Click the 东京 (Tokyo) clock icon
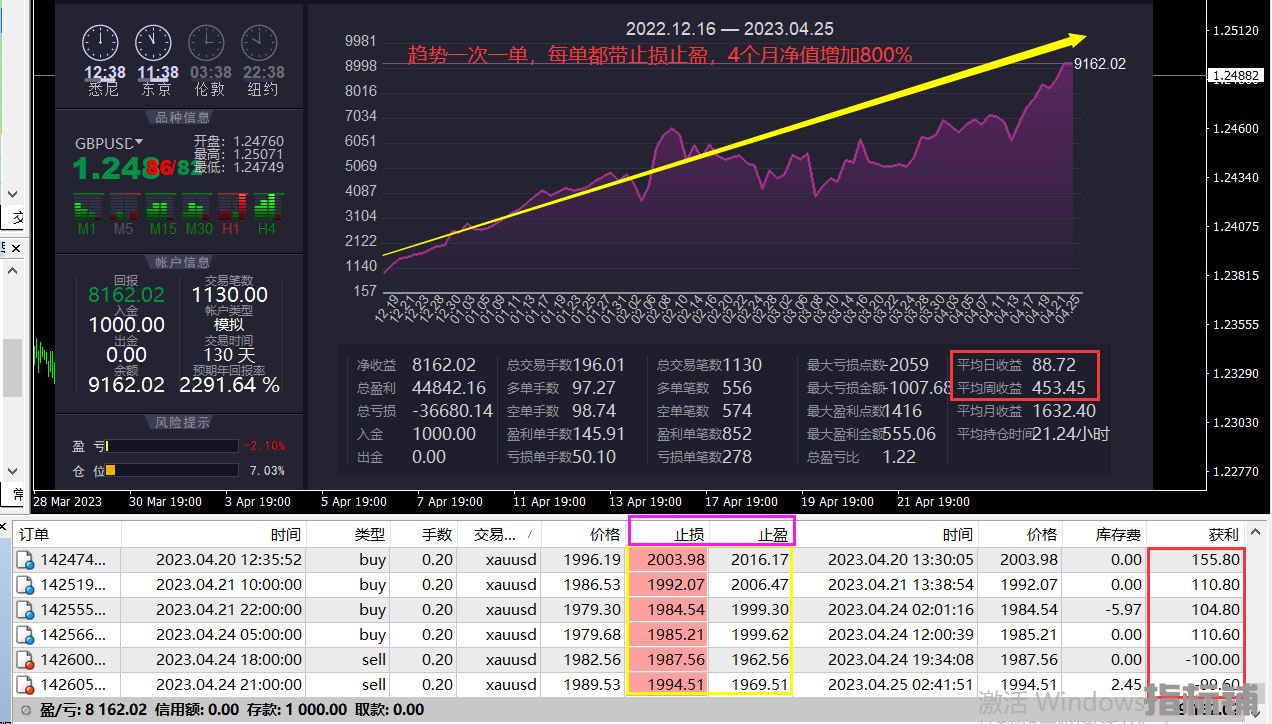The image size is (1272, 724). tap(153, 44)
